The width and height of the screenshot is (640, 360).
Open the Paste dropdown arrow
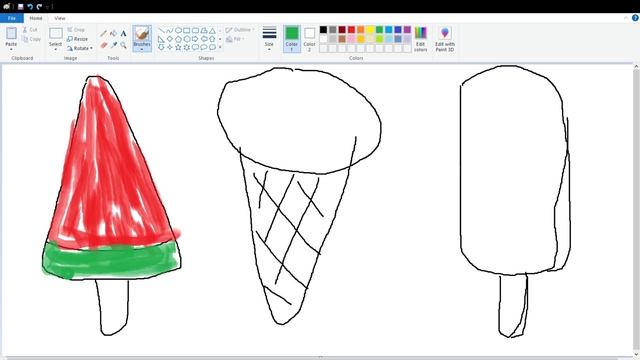11,50
